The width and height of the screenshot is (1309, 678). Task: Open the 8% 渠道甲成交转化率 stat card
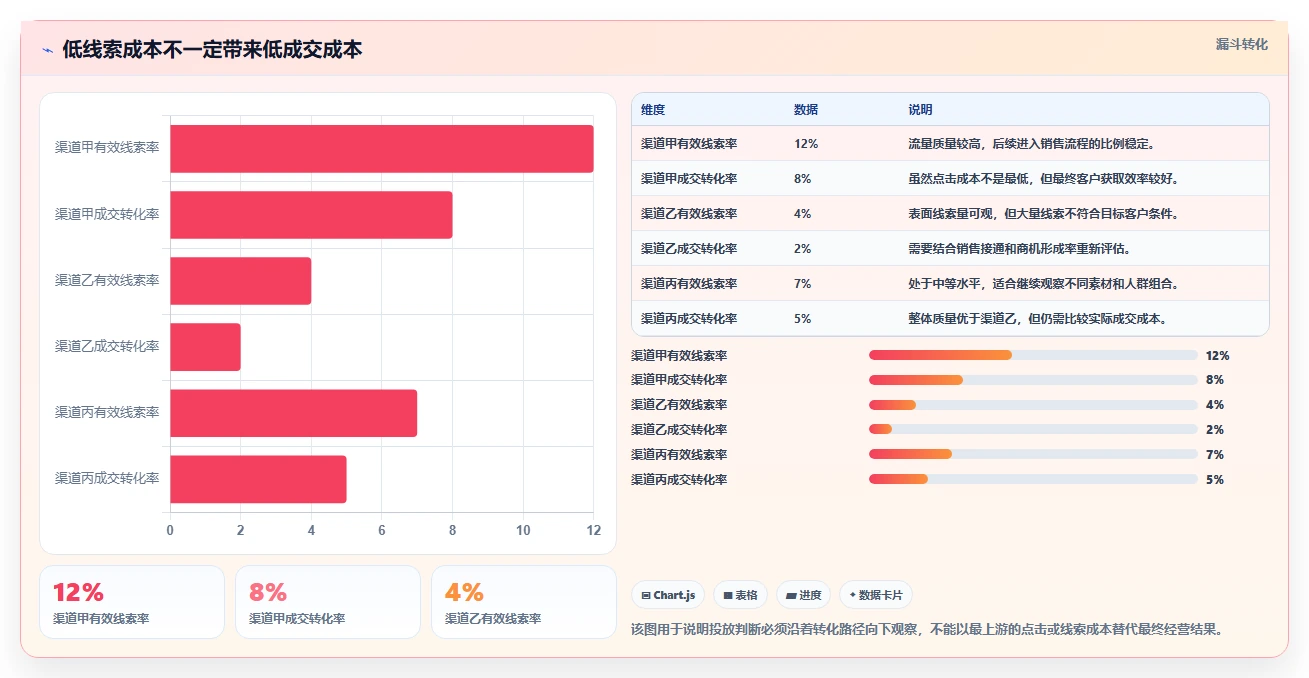click(328, 602)
